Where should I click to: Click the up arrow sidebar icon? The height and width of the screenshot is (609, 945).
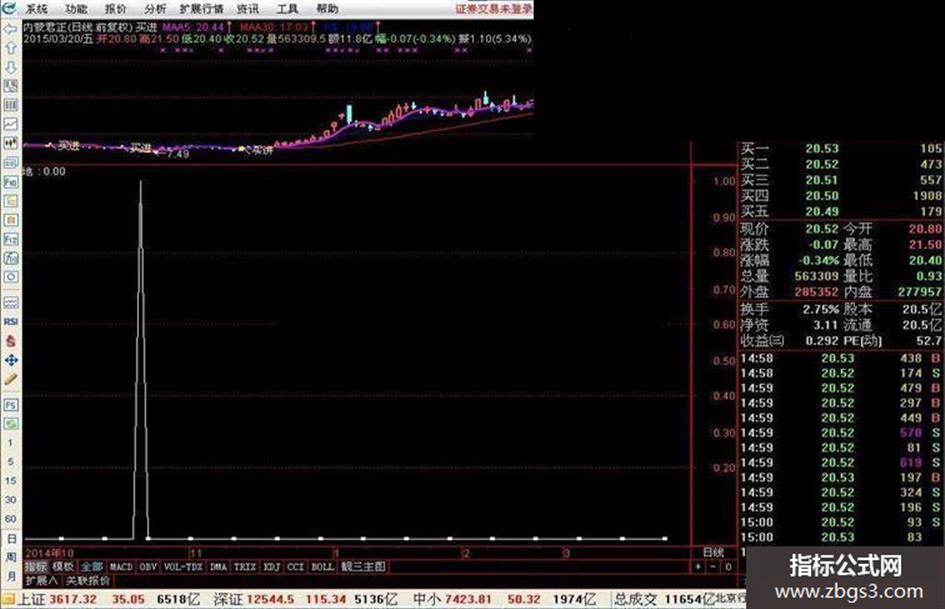tap(10, 48)
